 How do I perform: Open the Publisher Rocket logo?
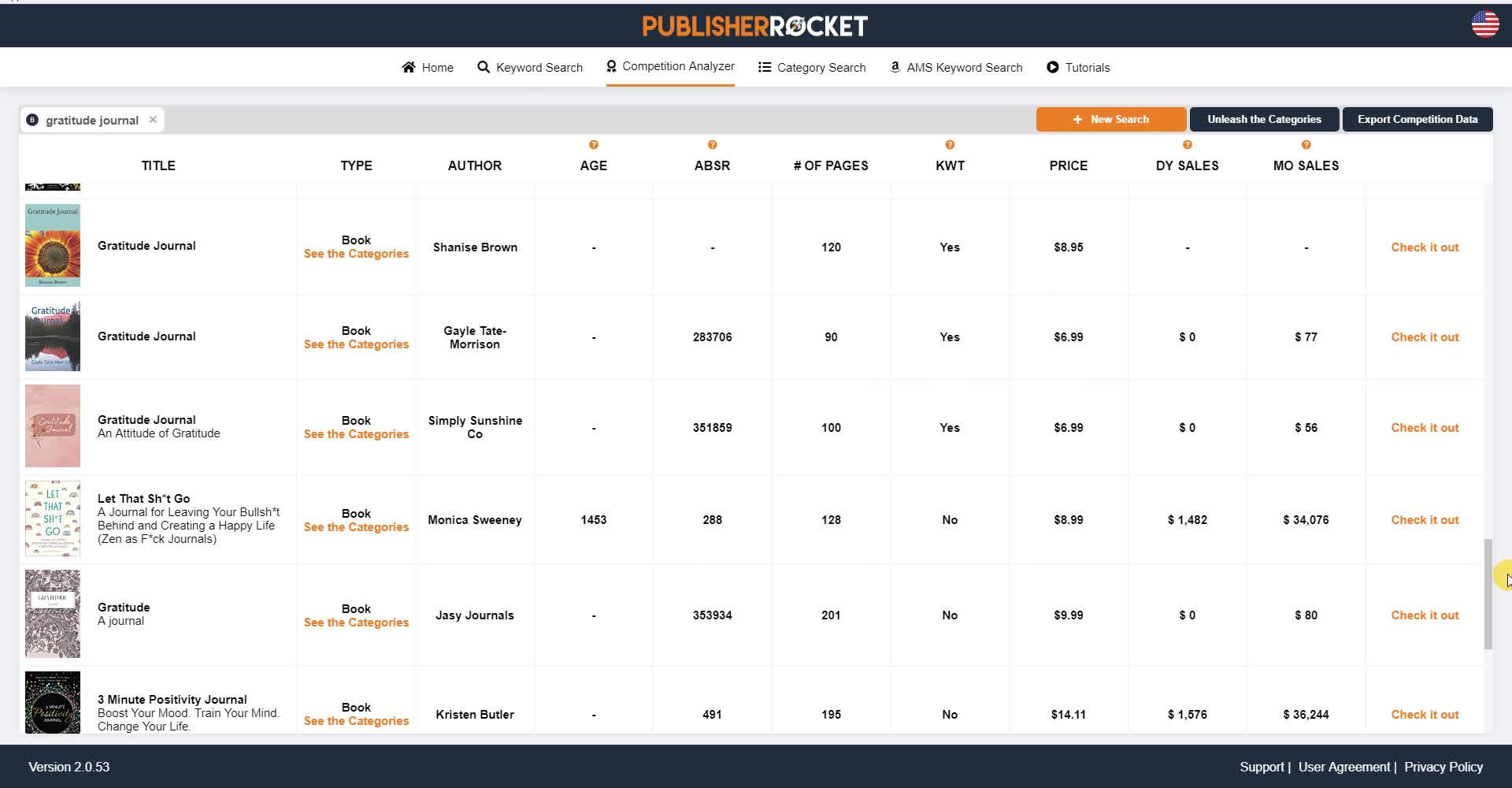click(754, 26)
